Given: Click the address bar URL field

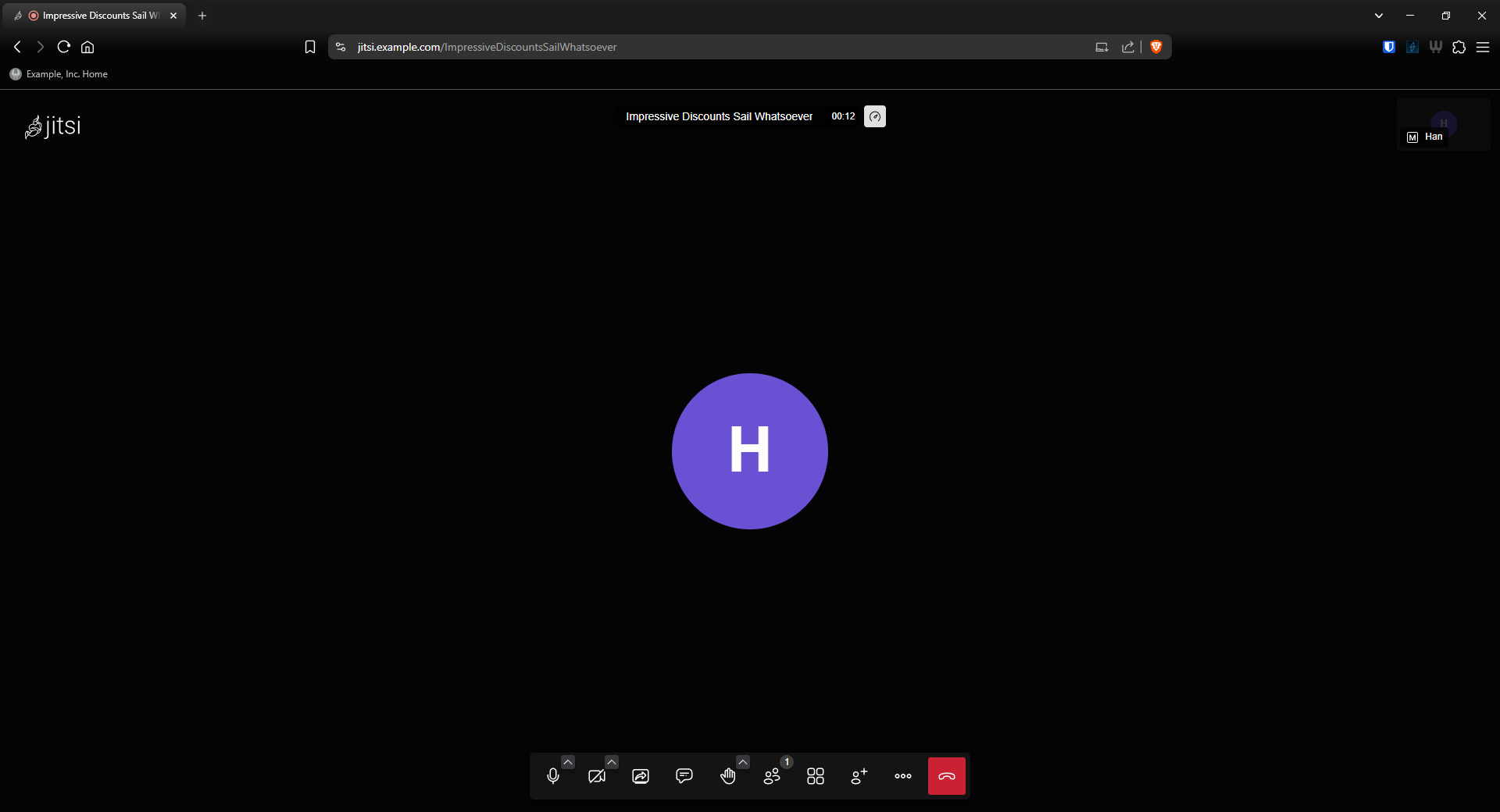Looking at the screenshot, I should (703, 47).
